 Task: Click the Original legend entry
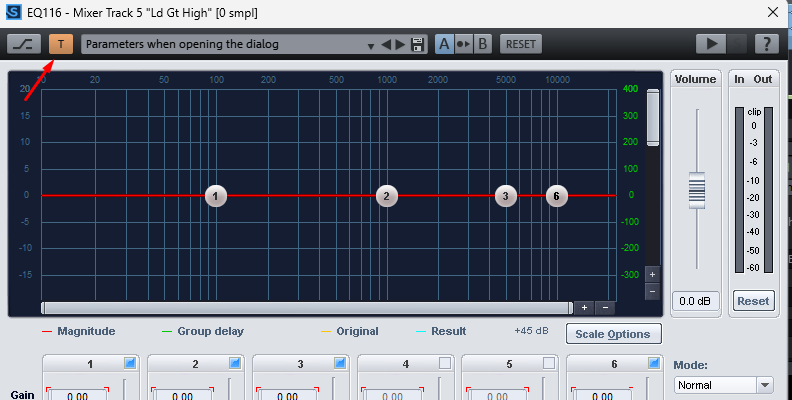(350, 332)
